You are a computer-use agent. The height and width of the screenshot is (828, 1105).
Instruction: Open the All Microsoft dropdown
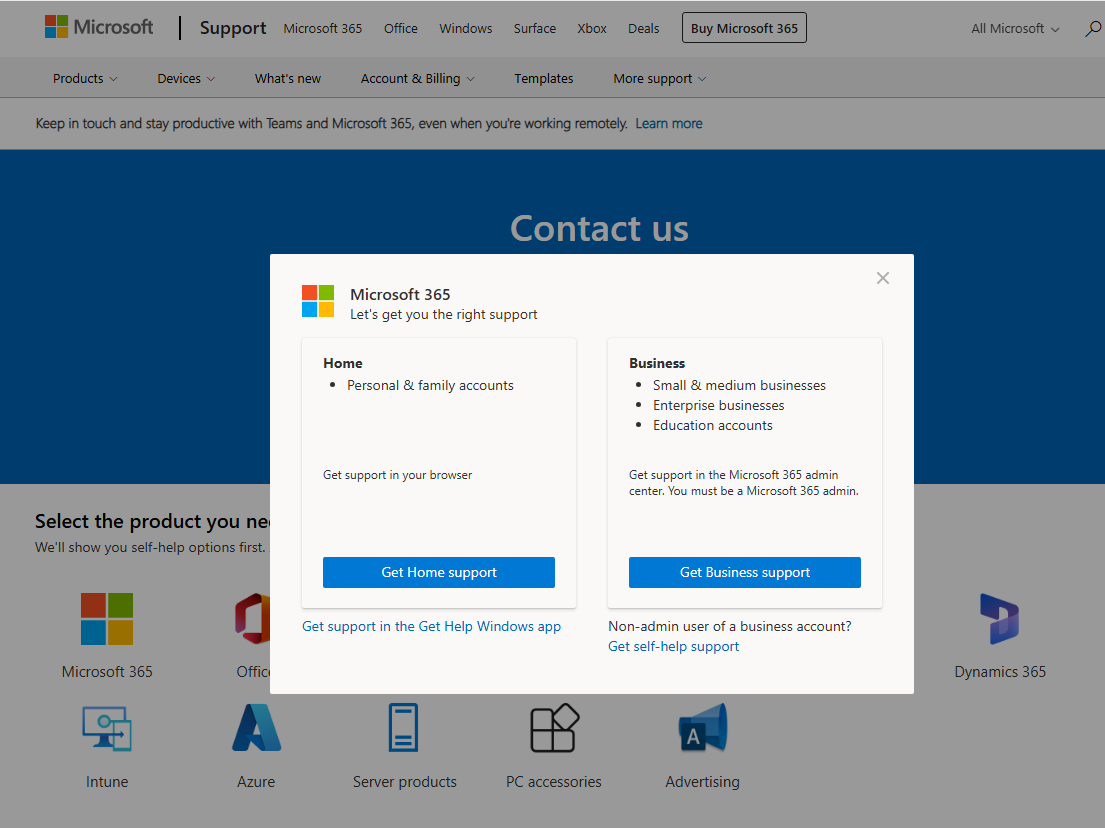pyautogui.click(x=1015, y=28)
